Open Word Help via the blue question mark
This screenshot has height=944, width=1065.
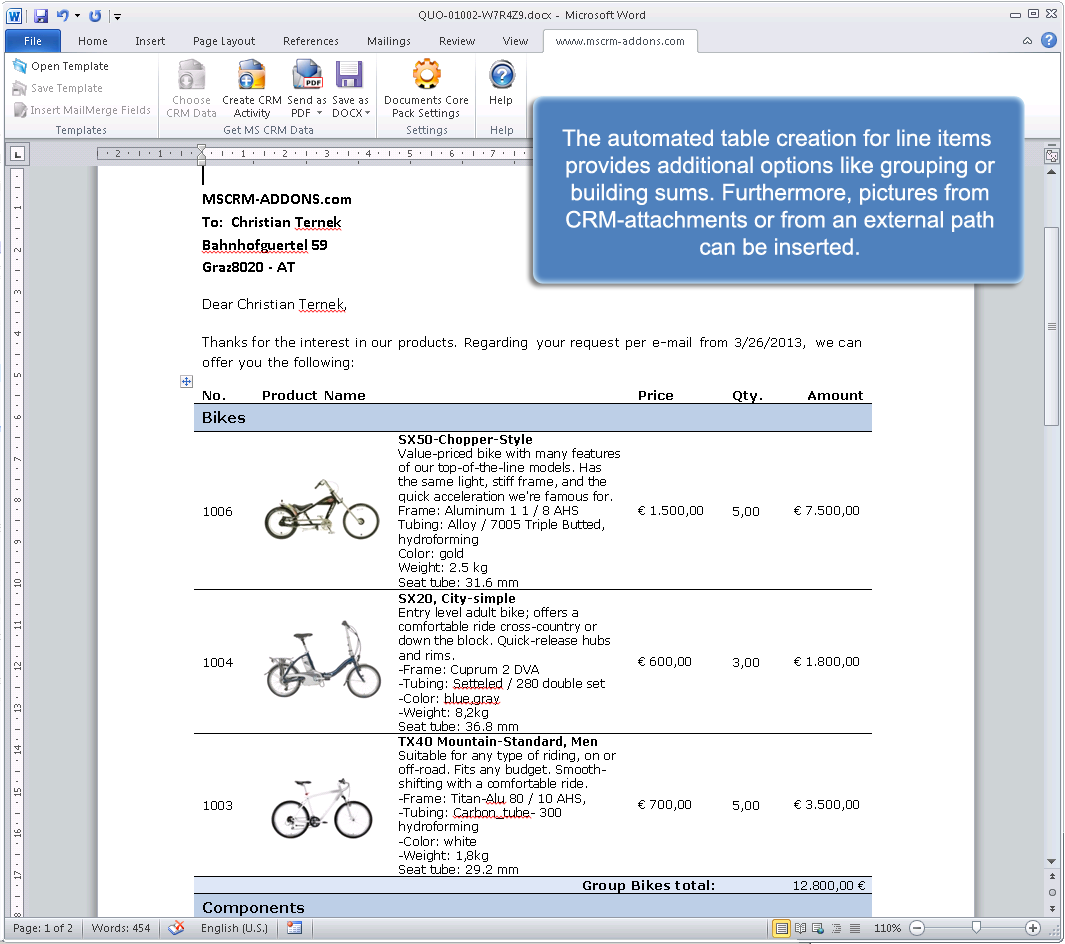[1049, 41]
